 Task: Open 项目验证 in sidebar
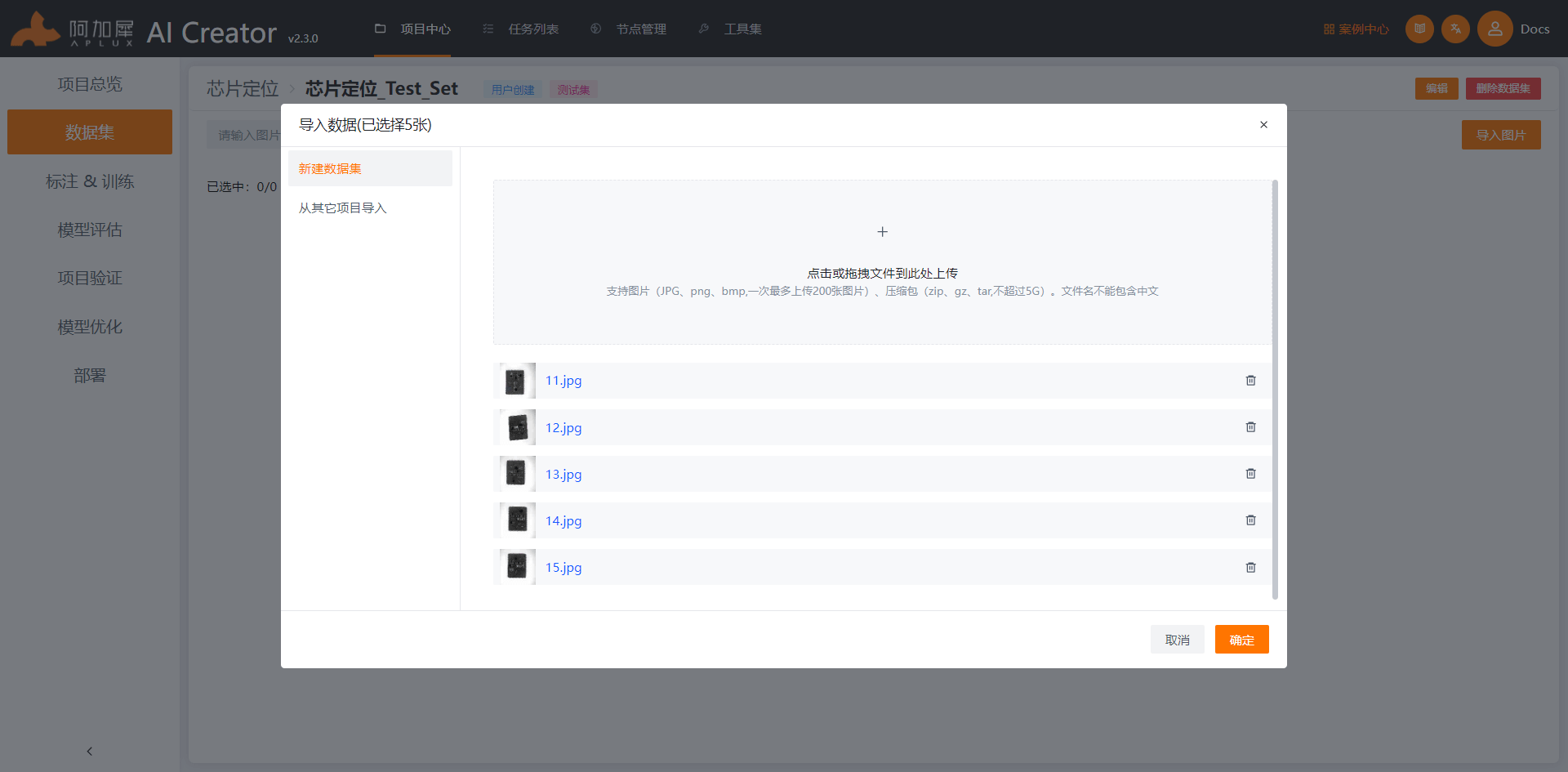pos(90,278)
